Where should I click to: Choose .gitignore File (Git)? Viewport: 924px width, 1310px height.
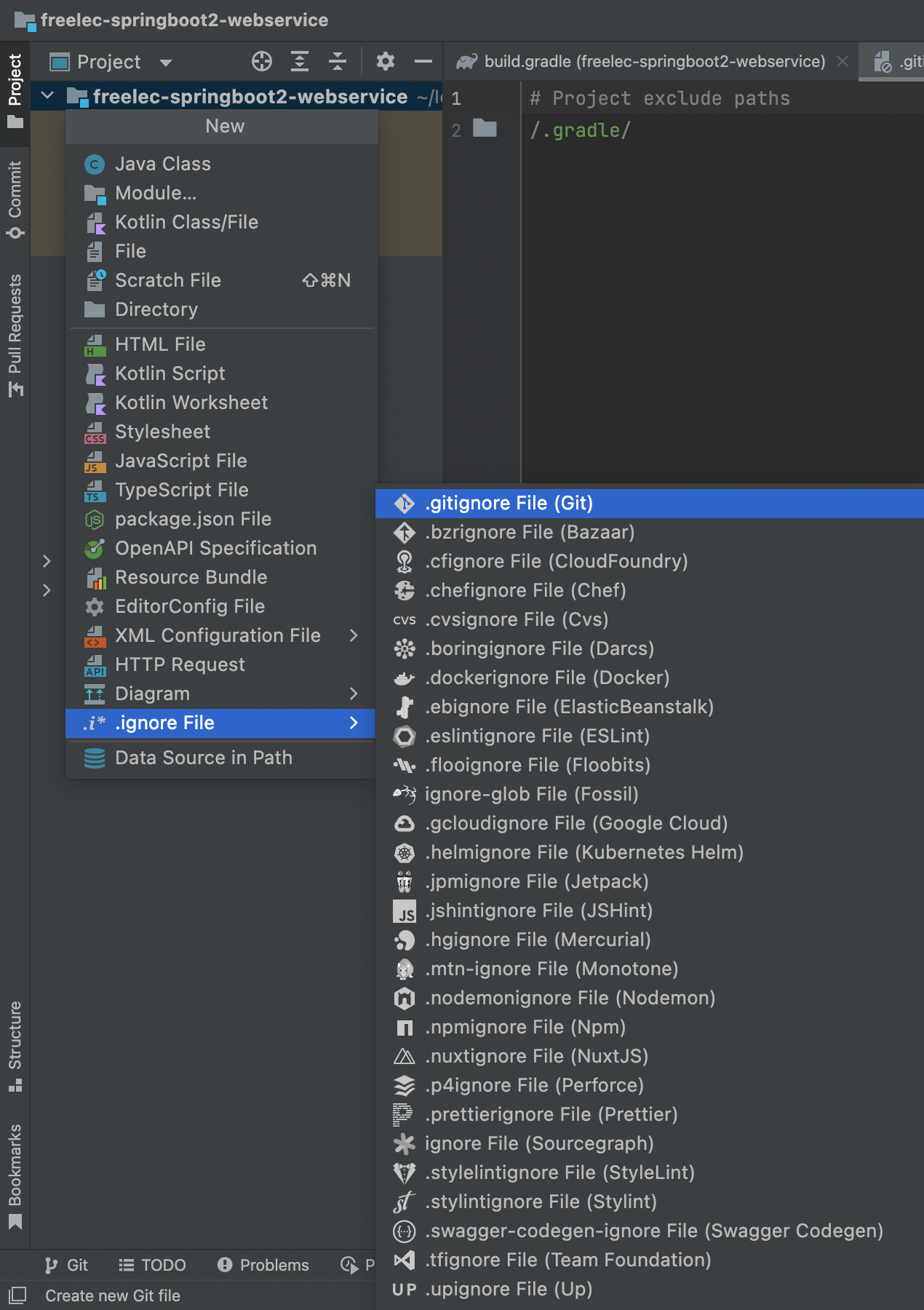tap(650, 503)
